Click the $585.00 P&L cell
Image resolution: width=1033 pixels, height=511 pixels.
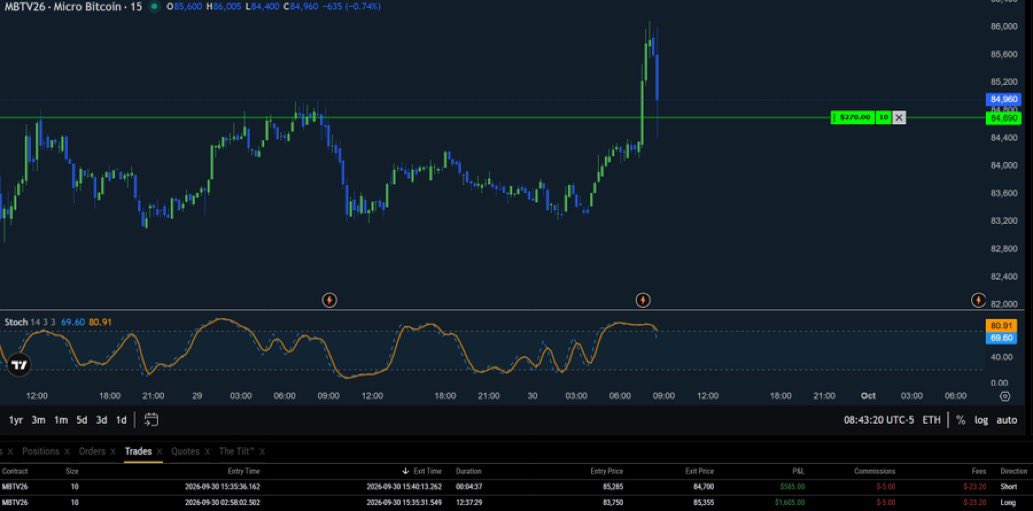tap(791, 487)
